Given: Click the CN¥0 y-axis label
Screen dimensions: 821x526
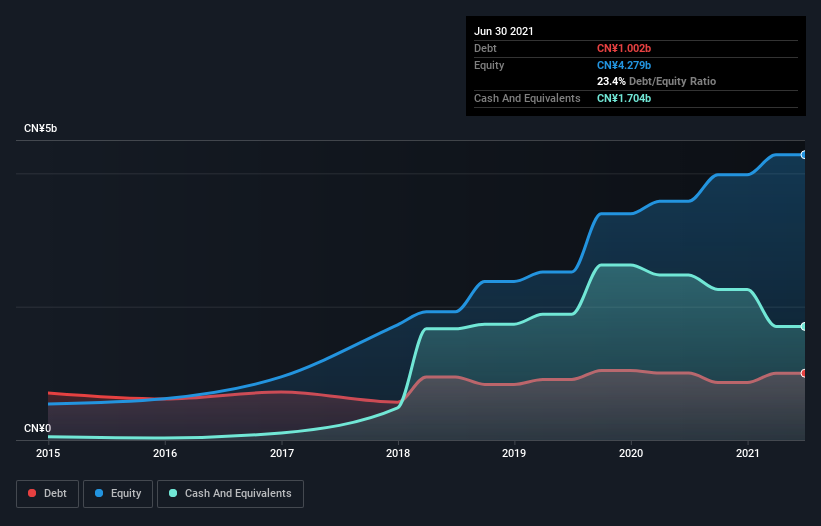Looking at the screenshot, I should 37,428.
